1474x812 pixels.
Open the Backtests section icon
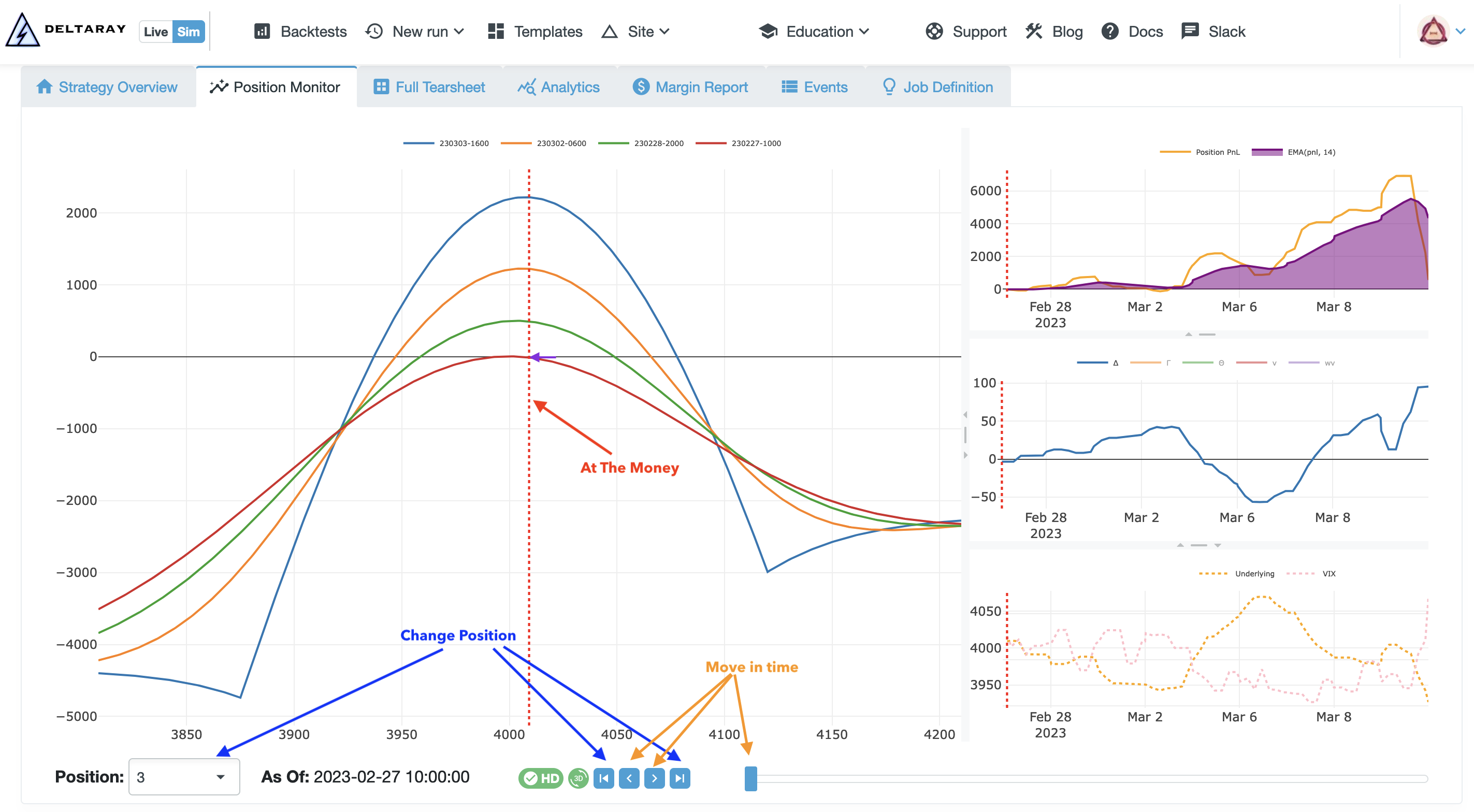pos(262,30)
